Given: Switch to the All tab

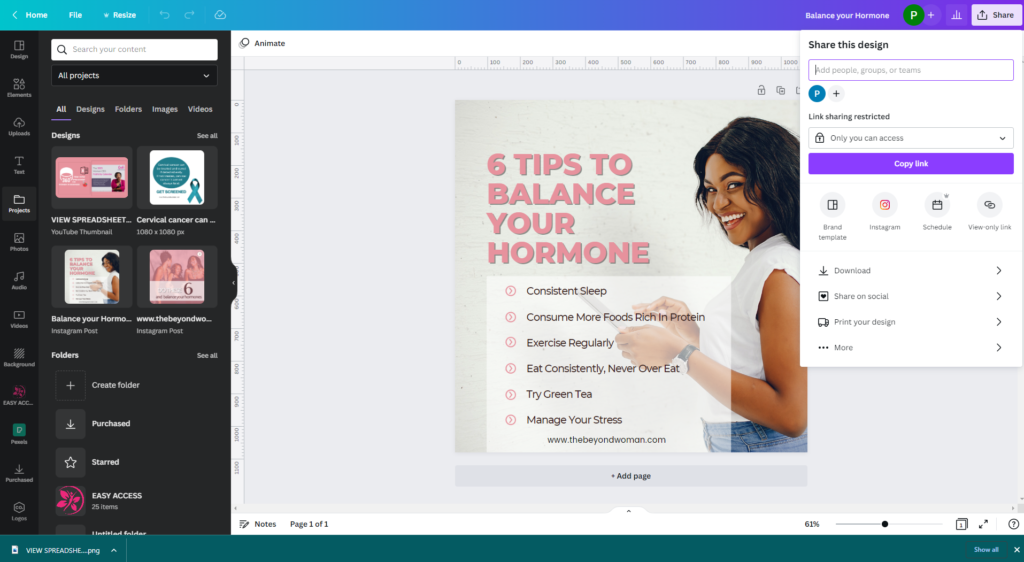Looking at the screenshot, I should [61, 109].
